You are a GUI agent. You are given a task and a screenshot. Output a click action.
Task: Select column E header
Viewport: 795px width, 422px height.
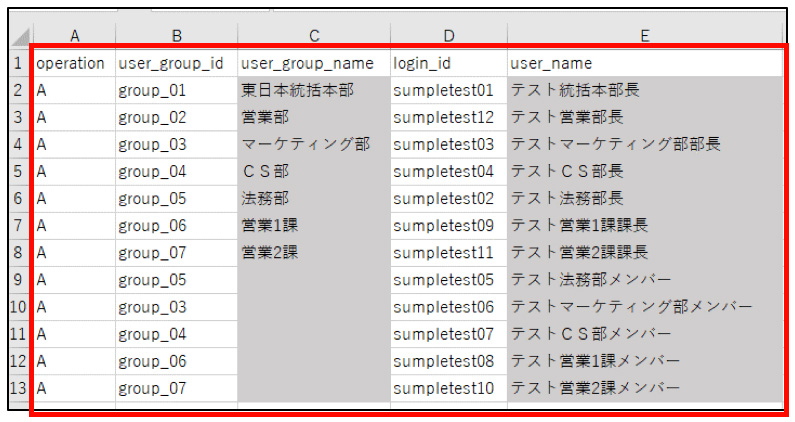pyautogui.click(x=645, y=36)
